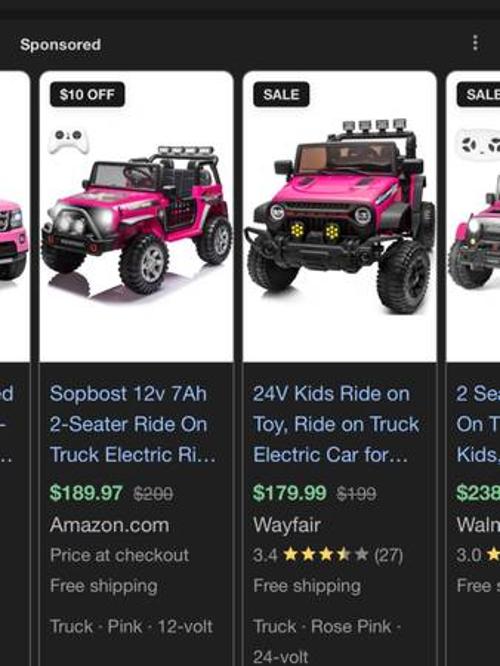Click the (27) review count
This screenshot has height=666, width=500.
click(x=388, y=555)
